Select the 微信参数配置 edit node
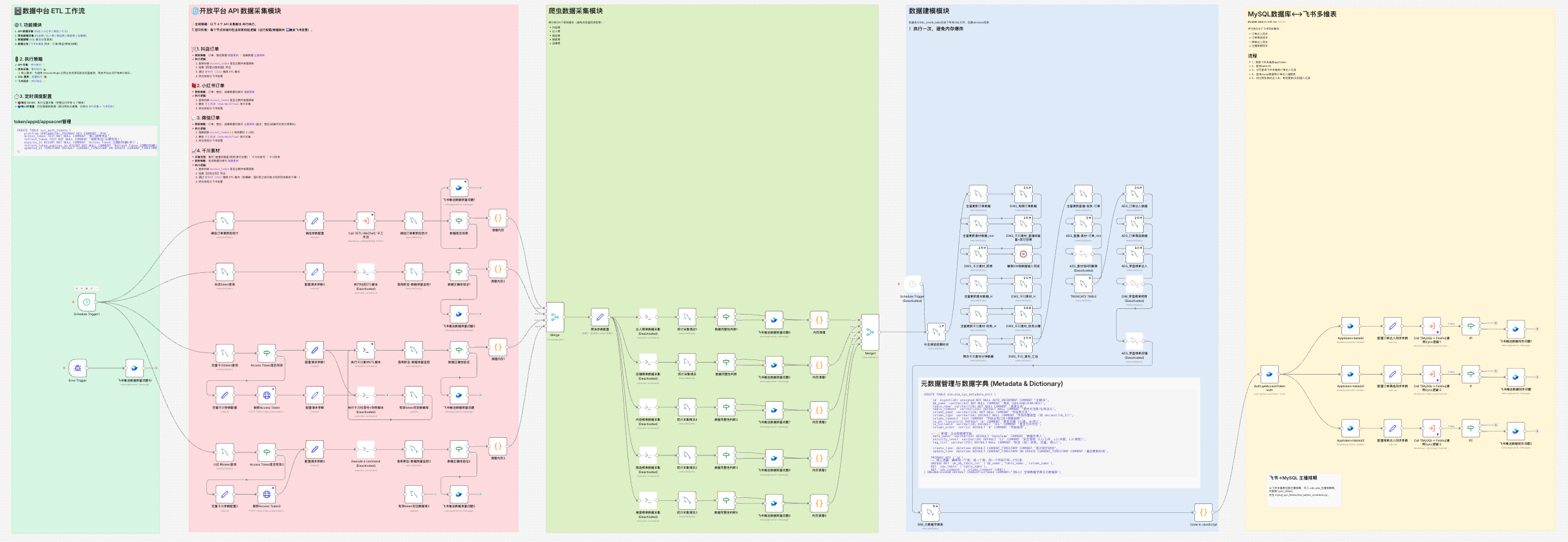Image resolution: width=1568 pixels, height=542 pixels. coord(314,221)
